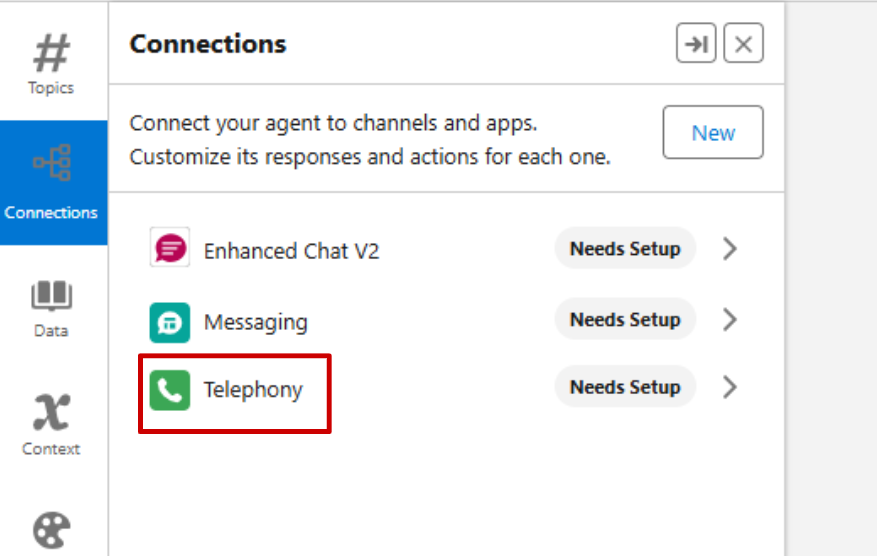The height and width of the screenshot is (556, 877).
Task: Expand the Enhanced Chat V2 chevron
Action: click(x=730, y=249)
